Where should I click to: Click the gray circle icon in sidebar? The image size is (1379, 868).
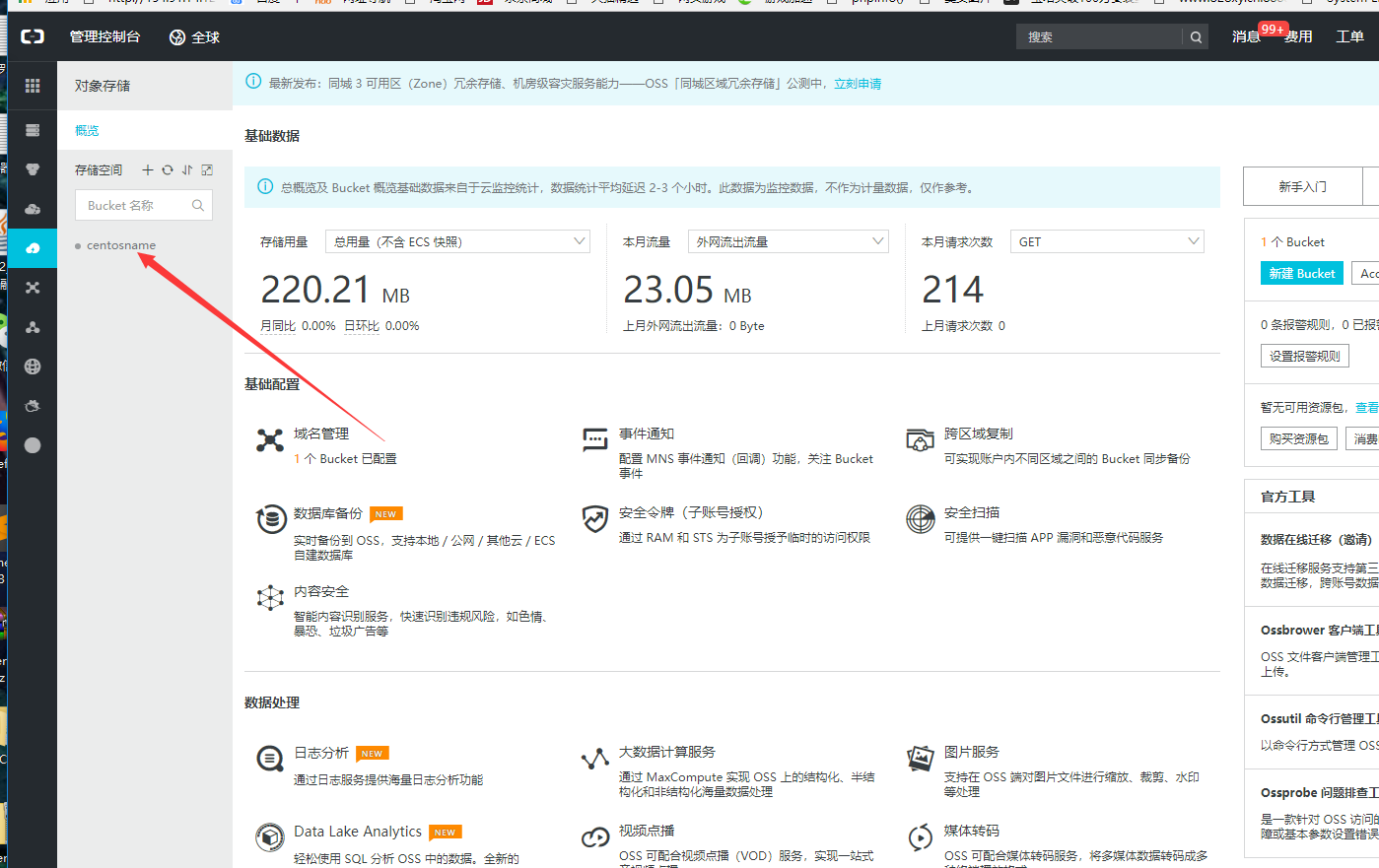pos(33,445)
